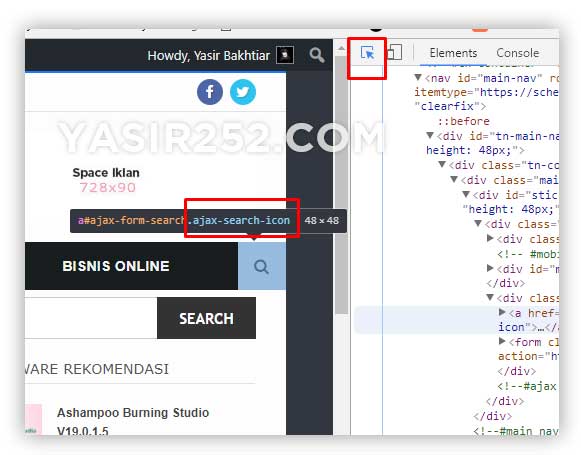Select the "clearfix"> class text line
The height and width of the screenshot is (455, 581).
450,106
